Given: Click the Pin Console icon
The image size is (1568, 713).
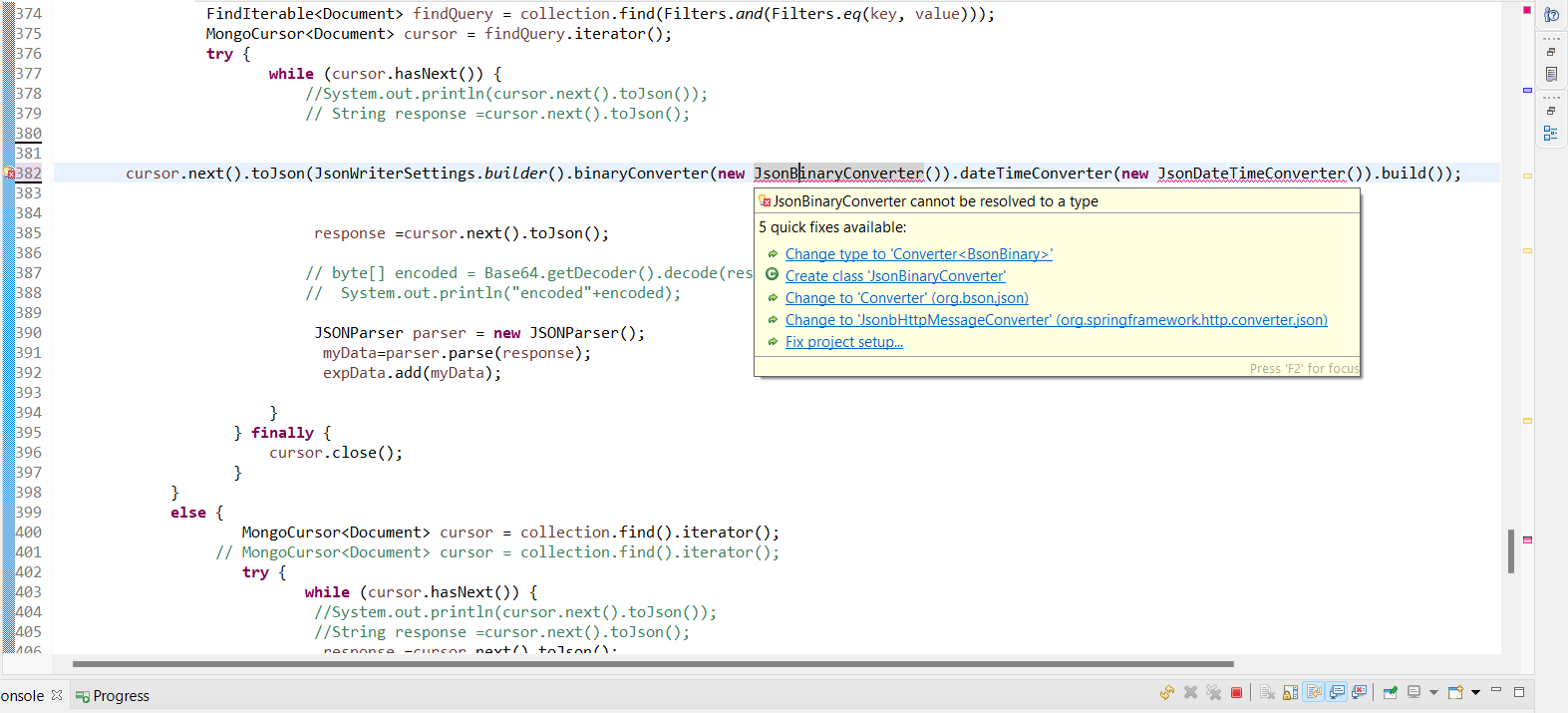Looking at the screenshot, I should click(x=1391, y=692).
